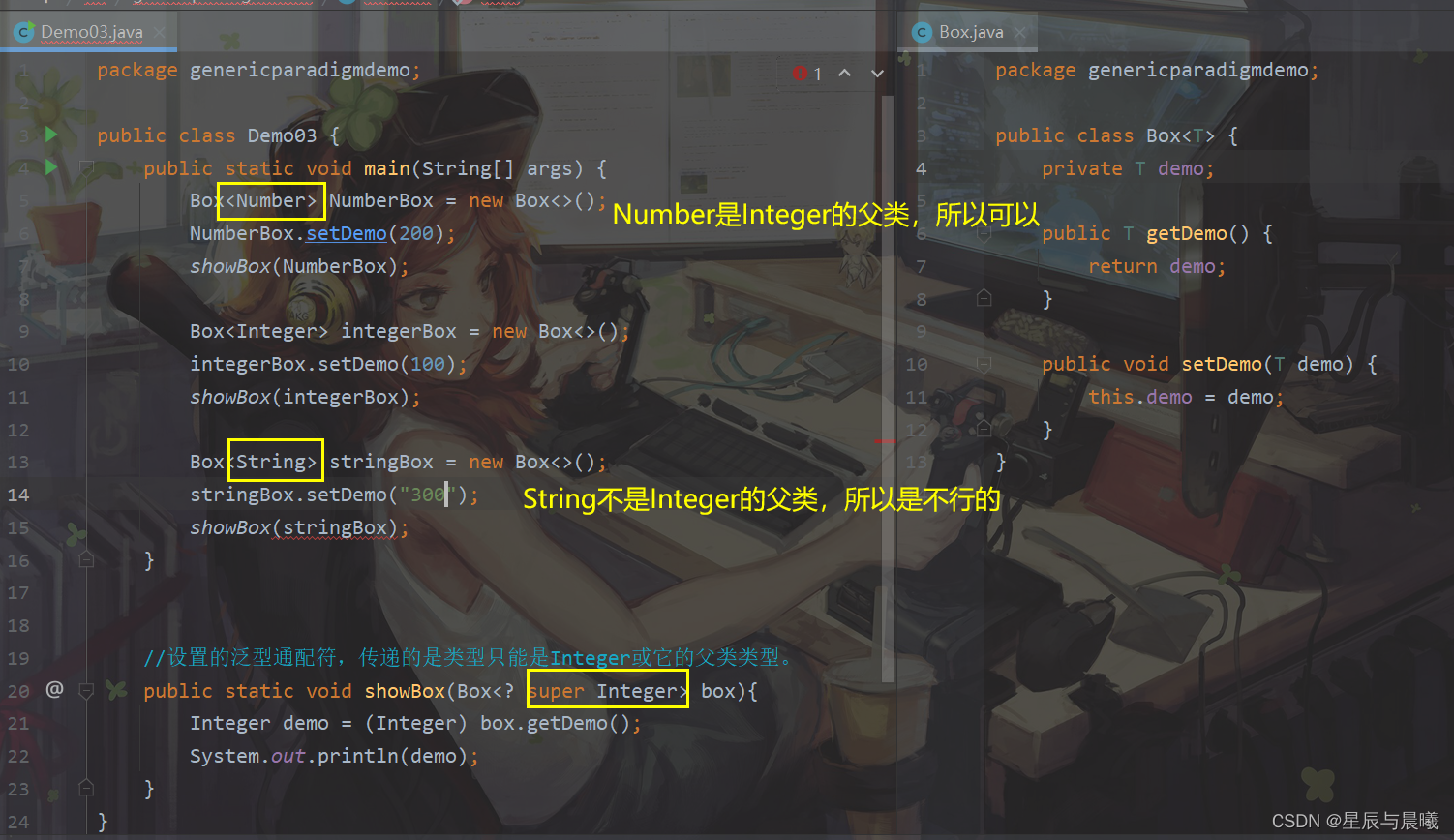Click the error count "1" beside red icon
Image resolution: width=1454 pixels, height=840 pixels.
[x=818, y=74]
